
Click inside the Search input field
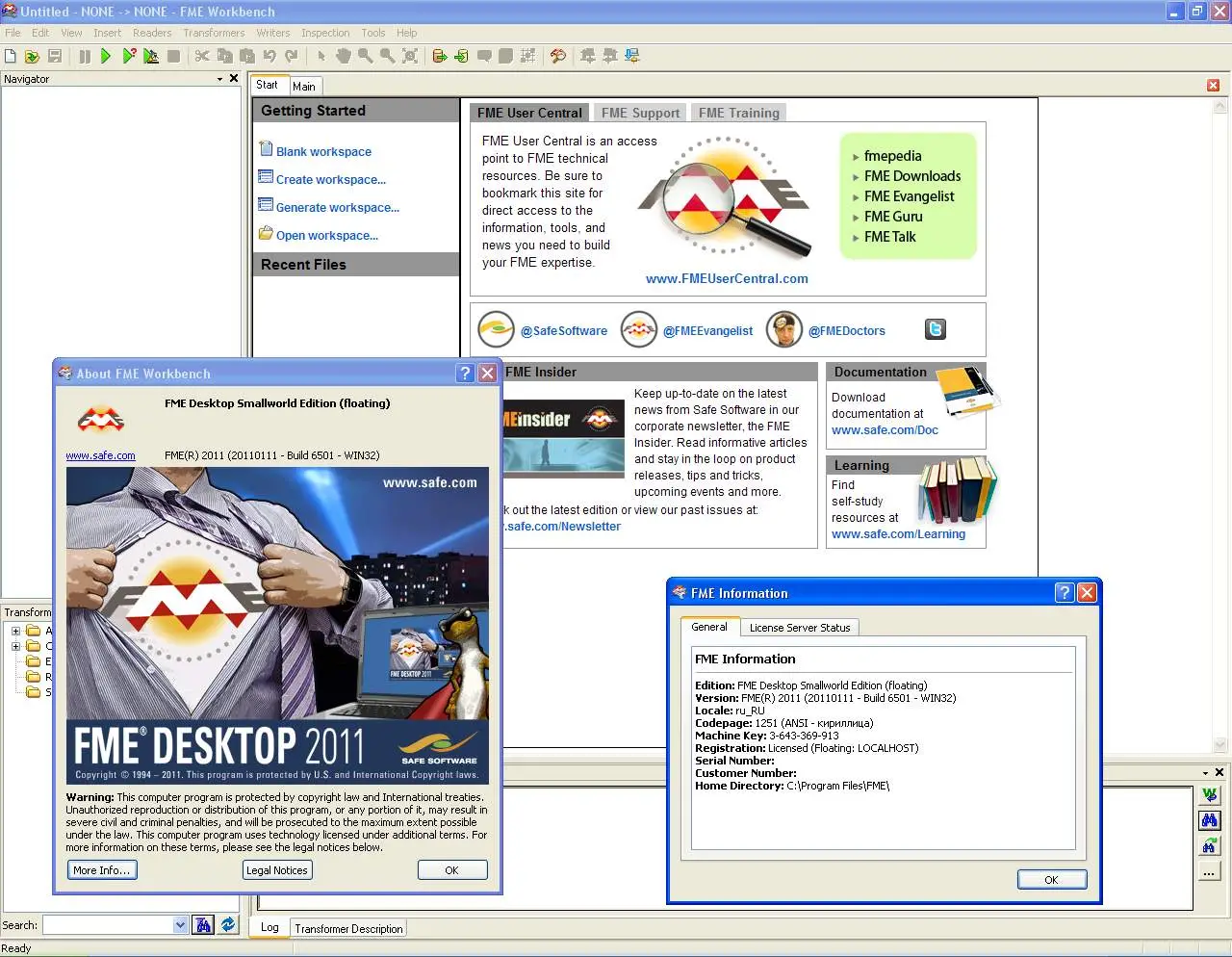point(108,924)
